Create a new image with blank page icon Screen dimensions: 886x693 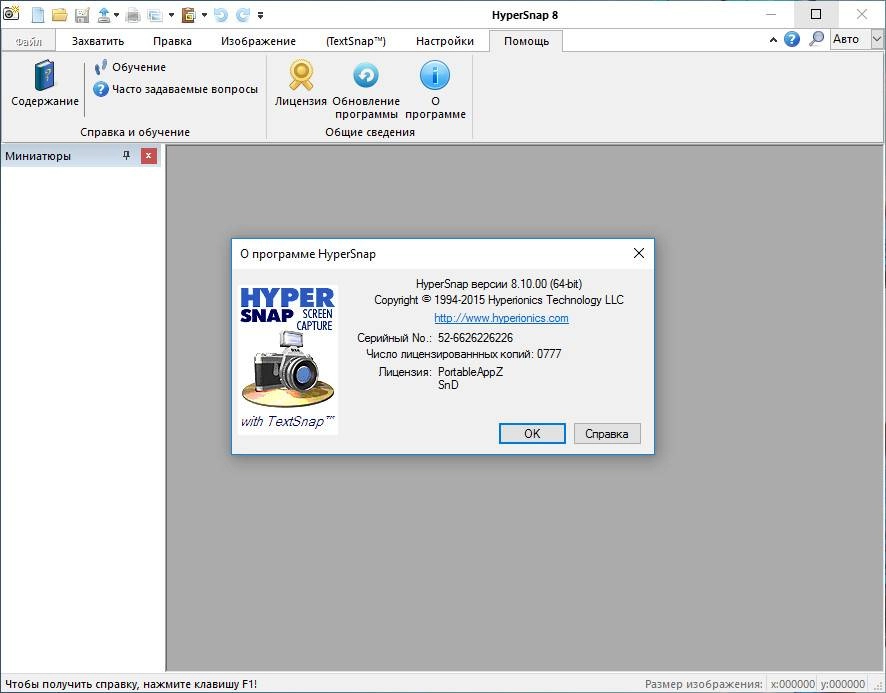(x=38, y=15)
